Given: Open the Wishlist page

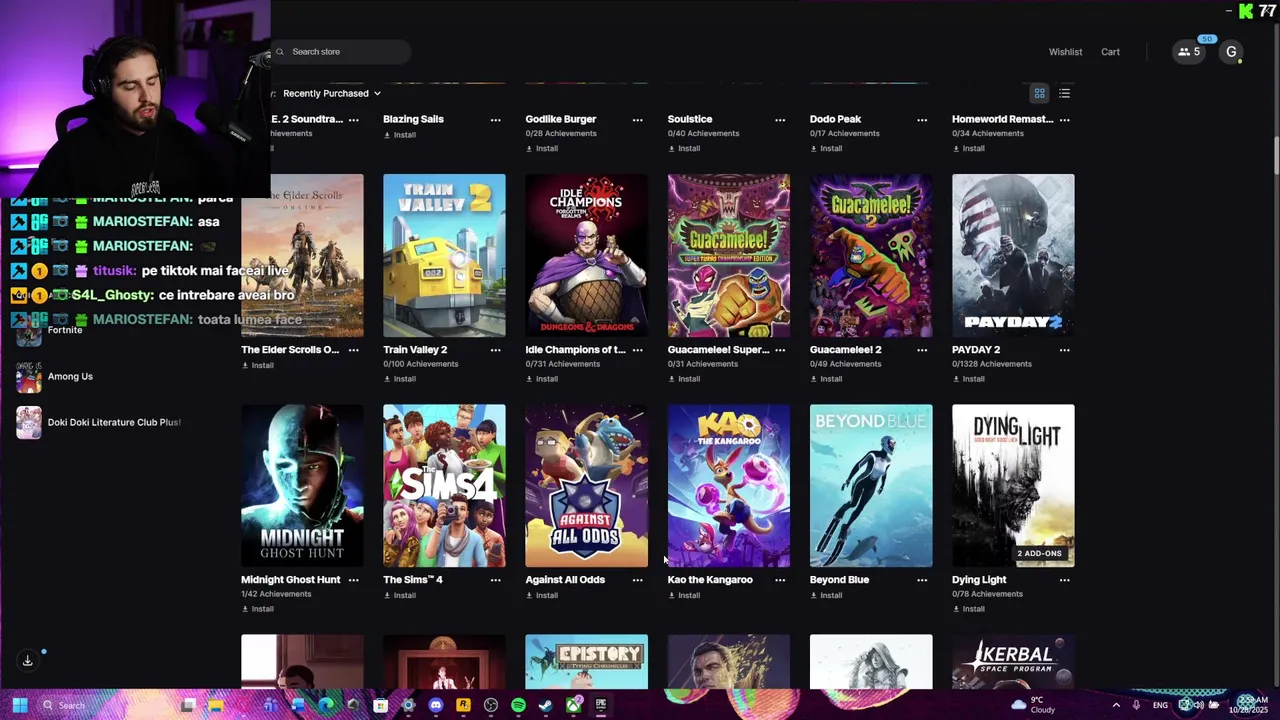Looking at the screenshot, I should pyautogui.click(x=1065, y=52).
